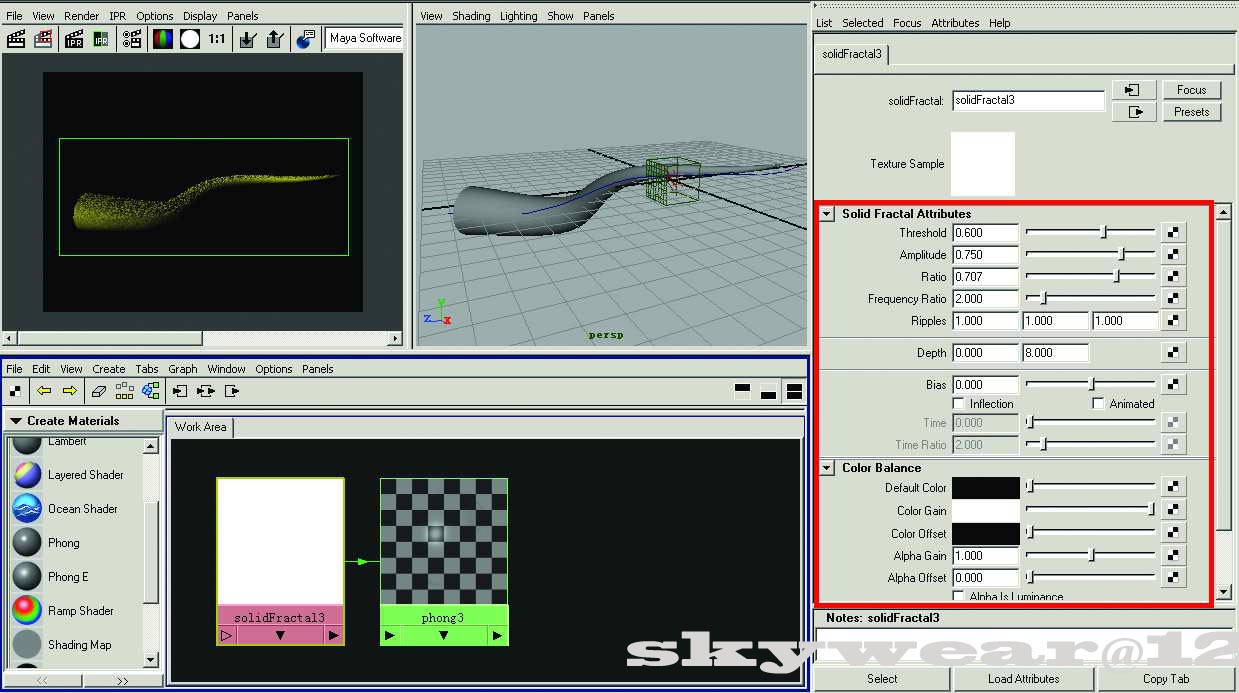The height and width of the screenshot is (693, 1239).
Task: Open render diagnostics globe icon
Action: (304, 39)
